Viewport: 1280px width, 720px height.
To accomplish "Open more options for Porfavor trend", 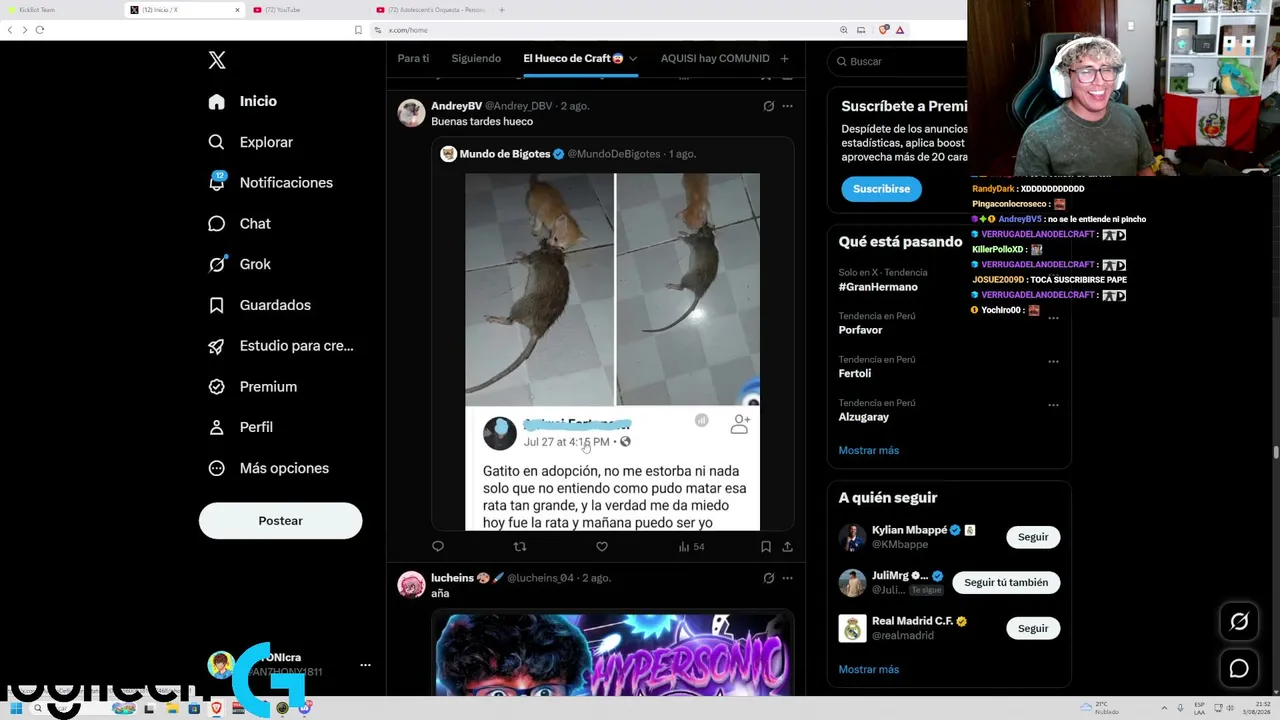I will click(1053, 318).
